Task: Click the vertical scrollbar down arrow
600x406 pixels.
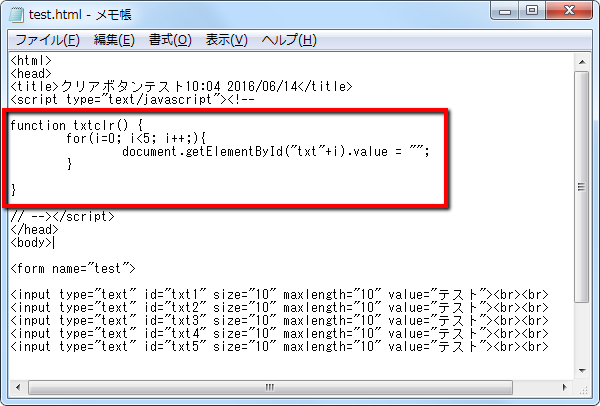Action: (x=582, y=370)
